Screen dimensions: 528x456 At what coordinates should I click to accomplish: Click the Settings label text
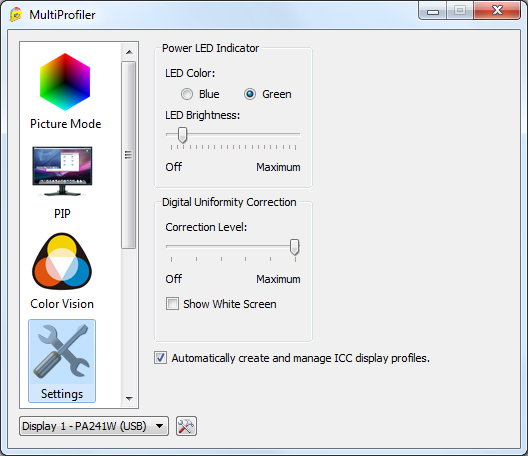coord(62,394)
